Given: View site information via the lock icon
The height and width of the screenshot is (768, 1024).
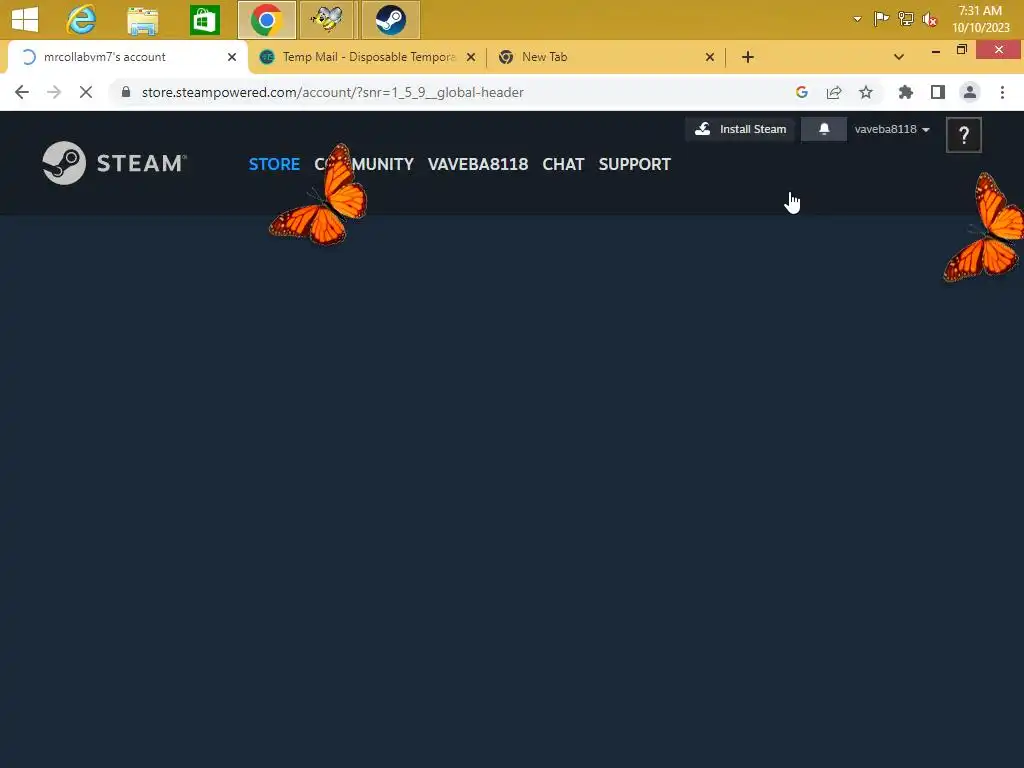Looking at the screenshot, I should point(126,92).
